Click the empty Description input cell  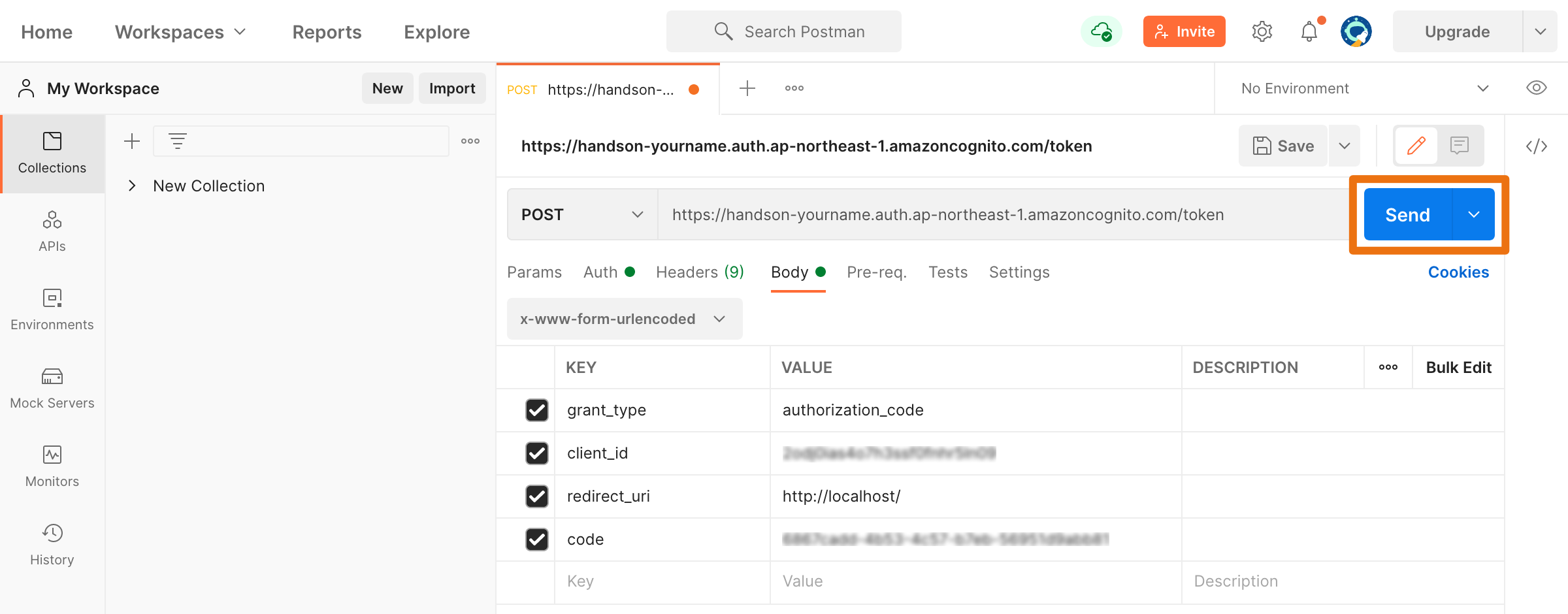1343,581
